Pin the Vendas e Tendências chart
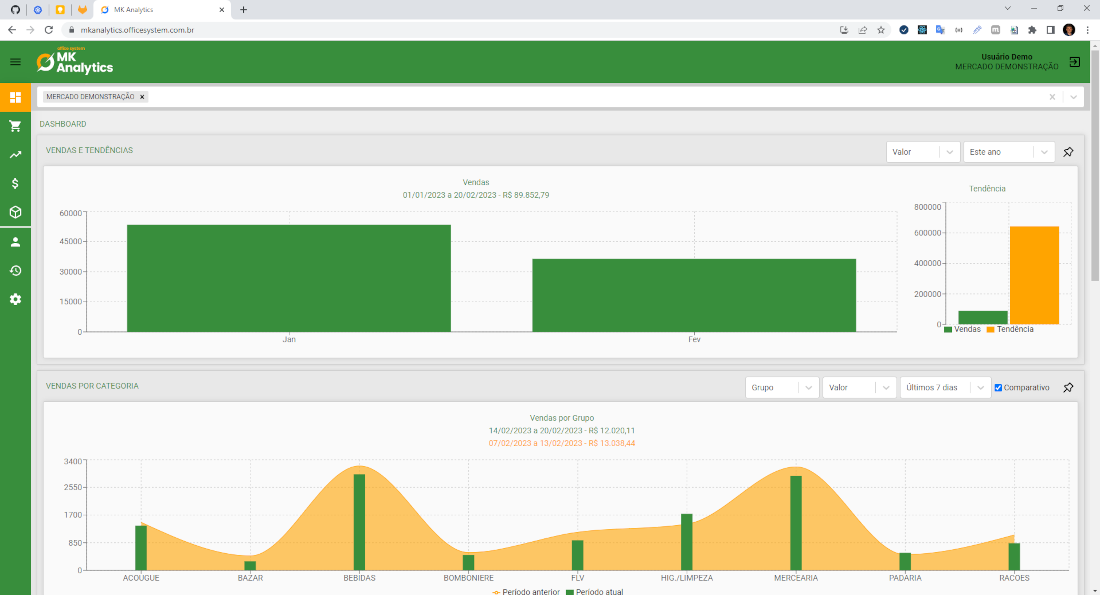Screen dimensions: 1100x595 [1068, 152]
